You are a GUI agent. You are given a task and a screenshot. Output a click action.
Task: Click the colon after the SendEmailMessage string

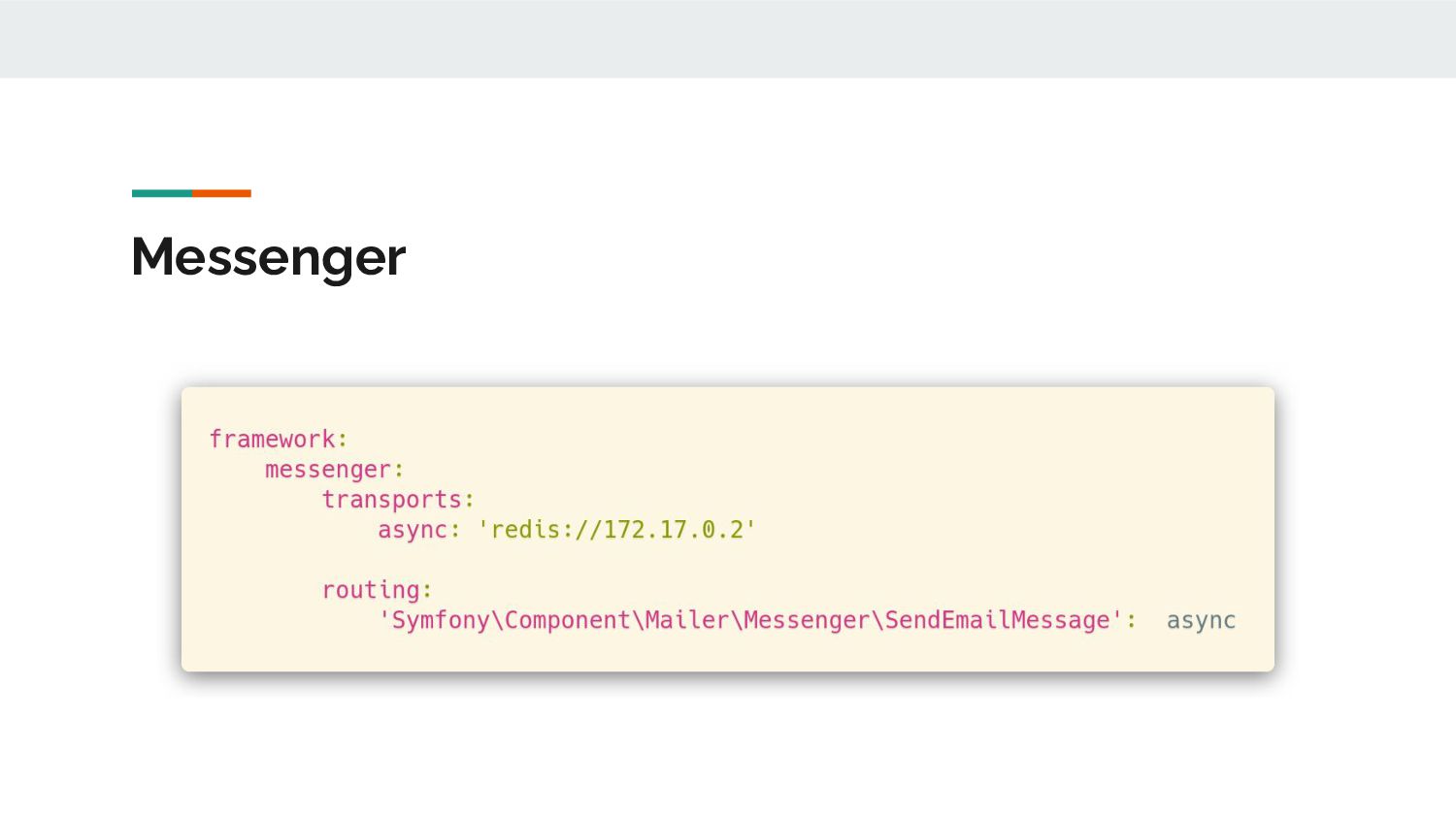point(1131,621)
